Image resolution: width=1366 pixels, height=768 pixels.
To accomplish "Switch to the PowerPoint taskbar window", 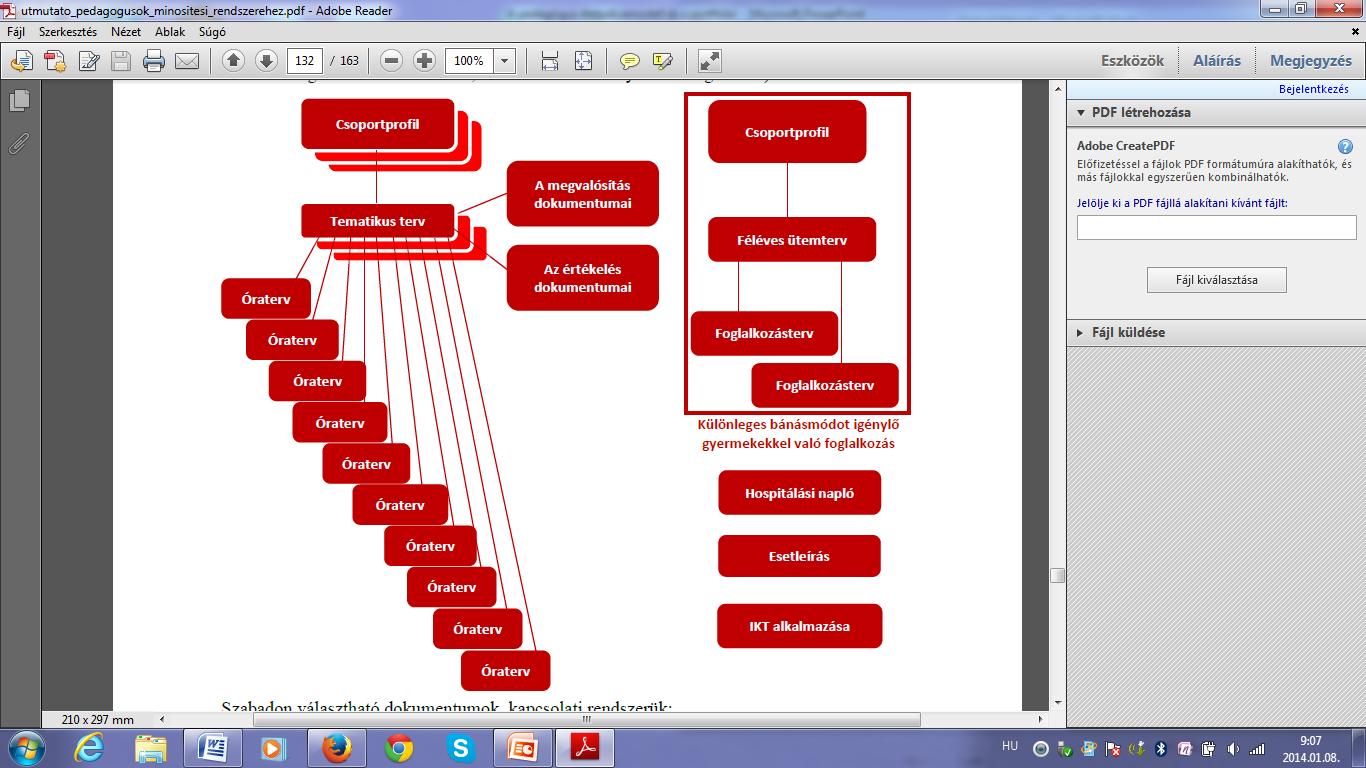I will pyautogui.click(x=523, y=748).
